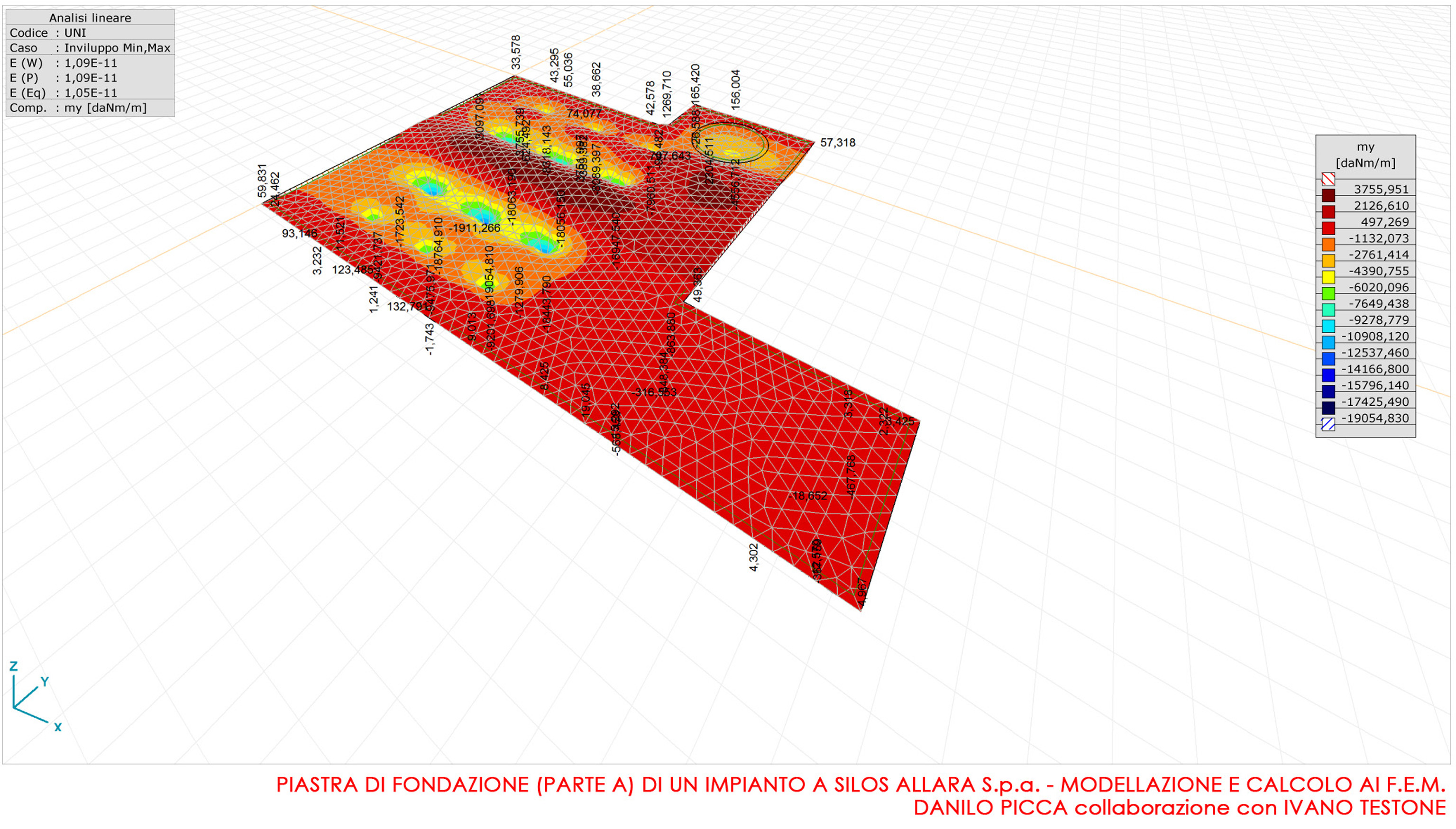Click the 123,485 value label
This screenshot has width=1456, height=829.
point(352,269)
